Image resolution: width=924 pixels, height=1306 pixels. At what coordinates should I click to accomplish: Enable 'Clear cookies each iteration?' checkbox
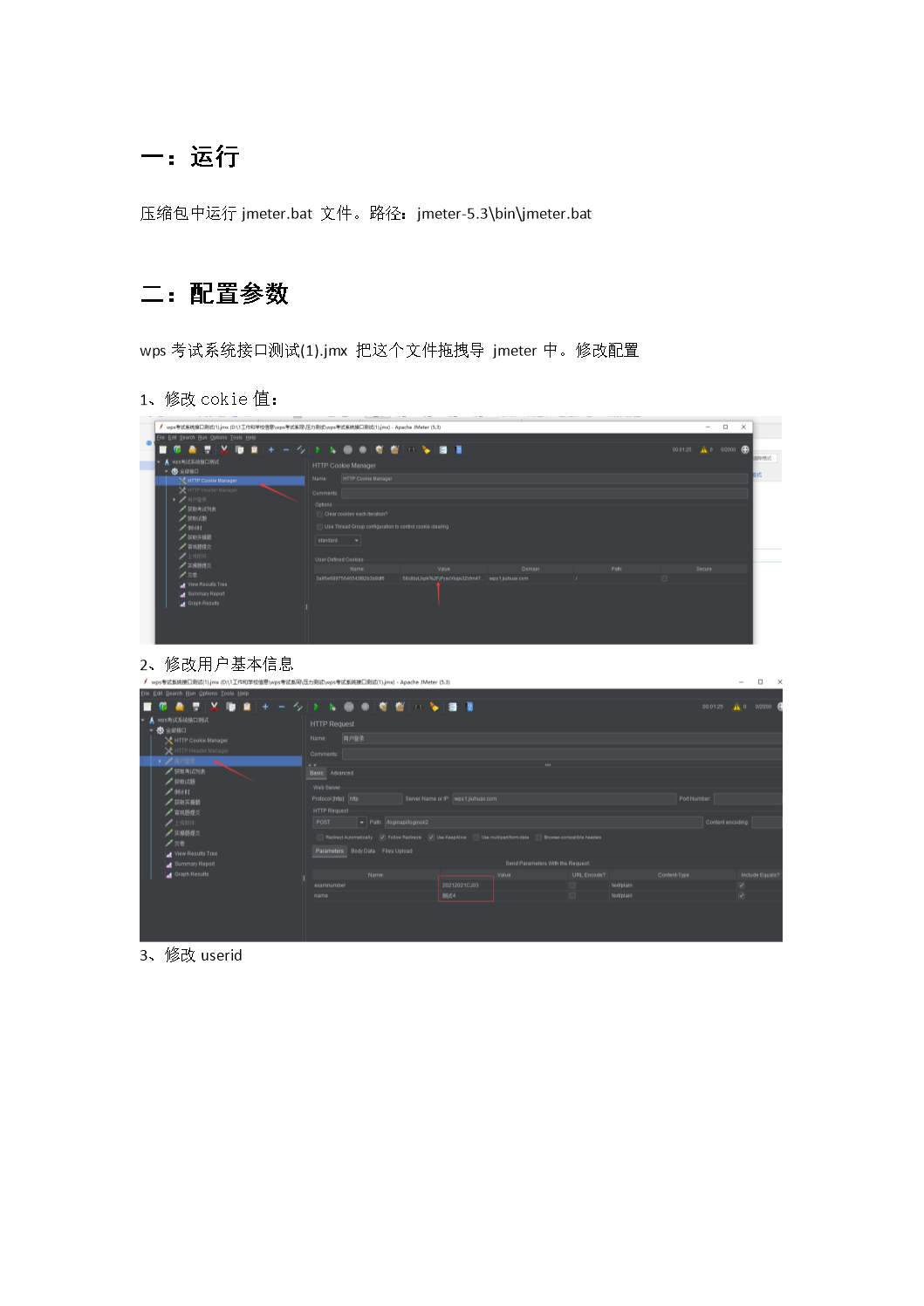tap(319, 514)
